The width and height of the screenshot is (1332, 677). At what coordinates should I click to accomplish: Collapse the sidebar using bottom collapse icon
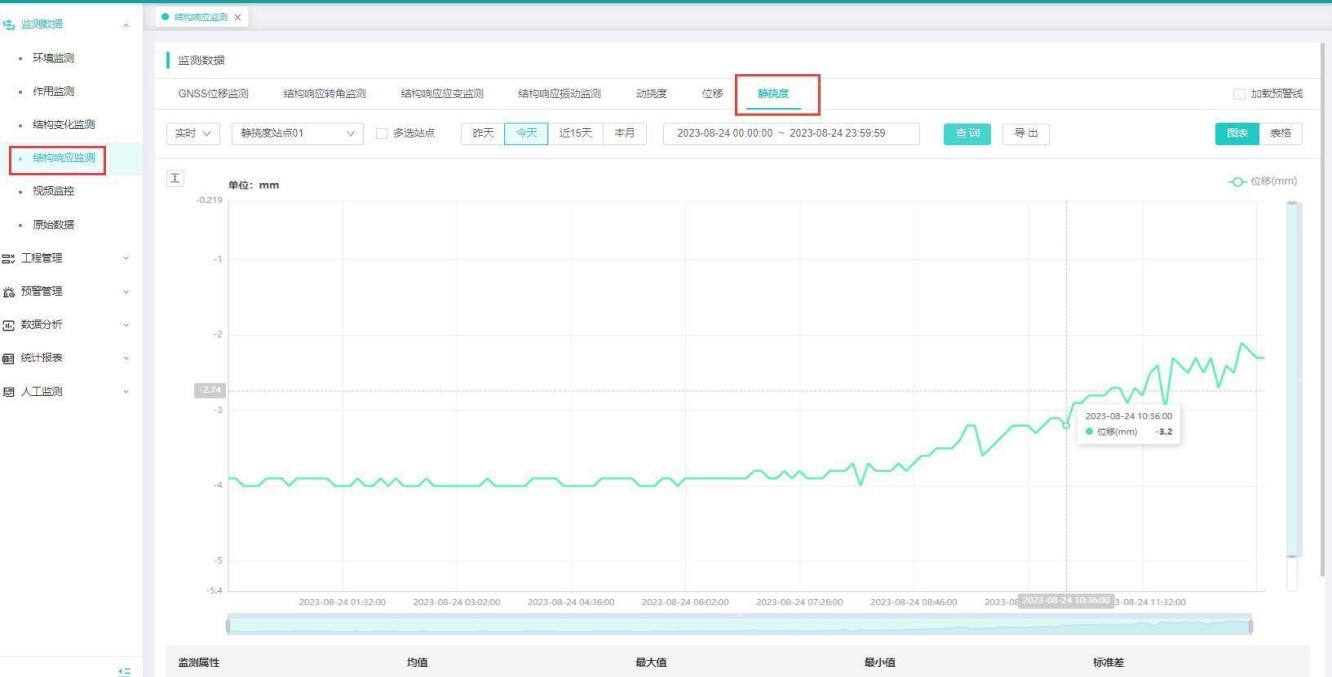[x=124, y=671]
